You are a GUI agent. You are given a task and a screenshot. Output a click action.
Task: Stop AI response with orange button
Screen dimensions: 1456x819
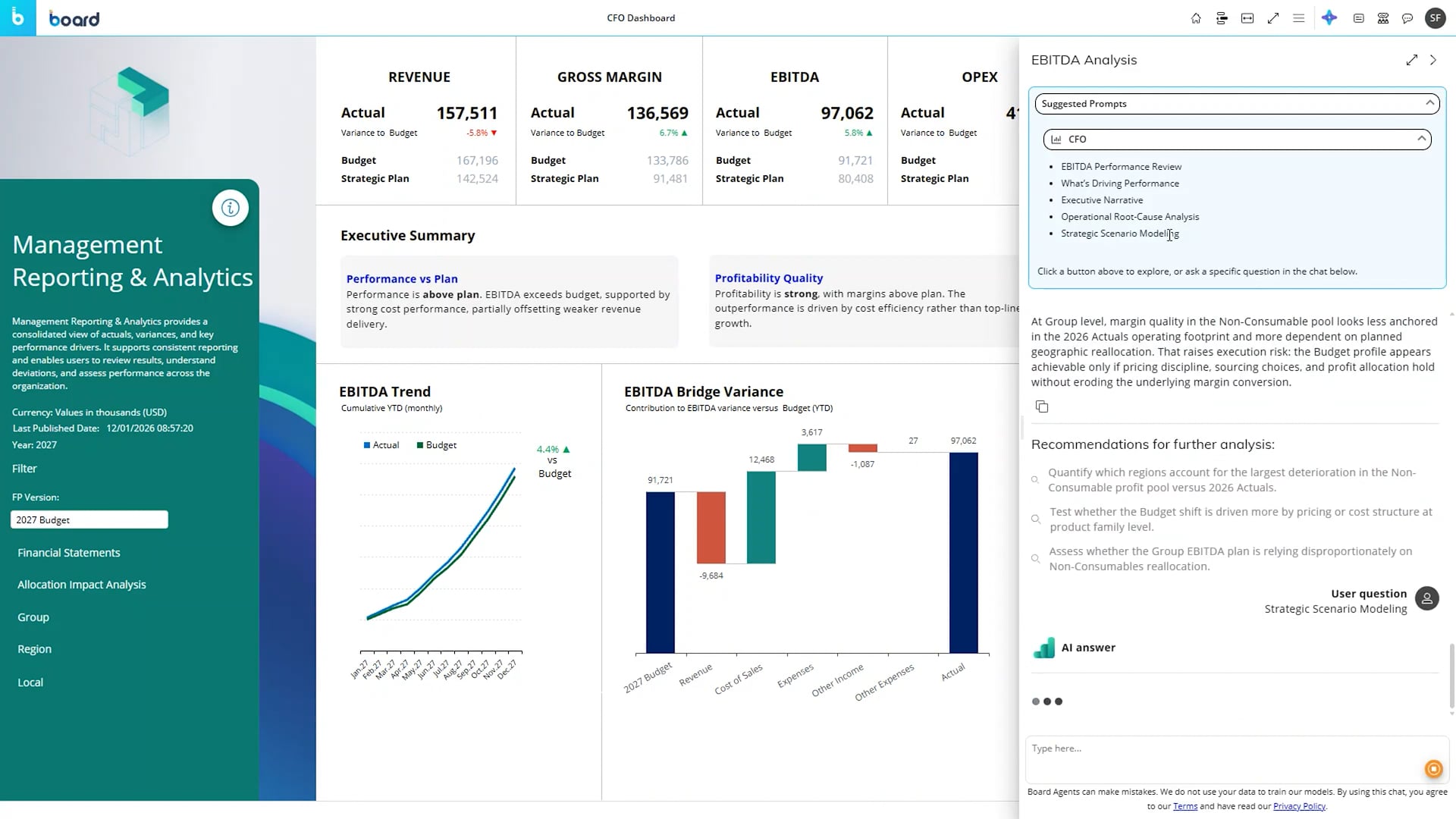pyautogui.click(x=1433, y=769)
